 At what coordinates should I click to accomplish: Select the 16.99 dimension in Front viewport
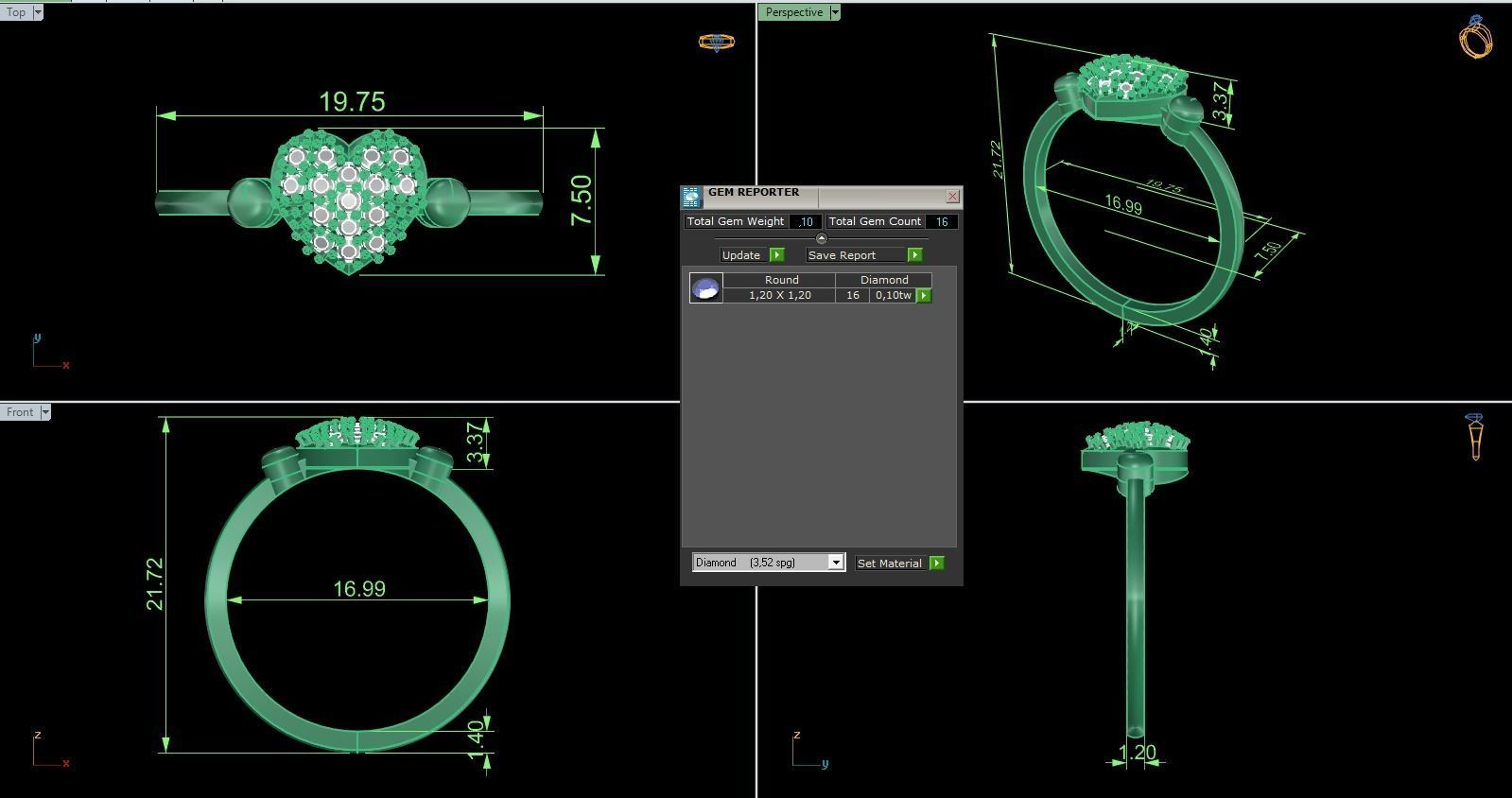(x=359, y=589)
